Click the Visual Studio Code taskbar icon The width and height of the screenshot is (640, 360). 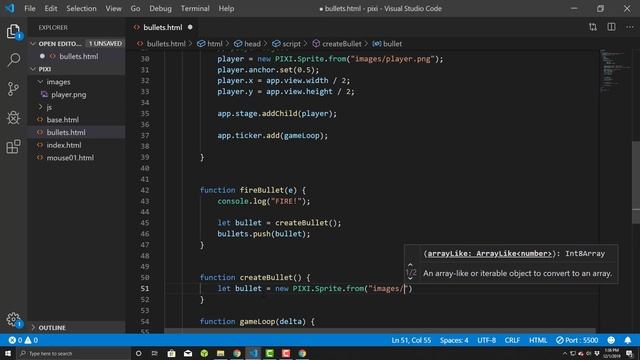(253, 353)
